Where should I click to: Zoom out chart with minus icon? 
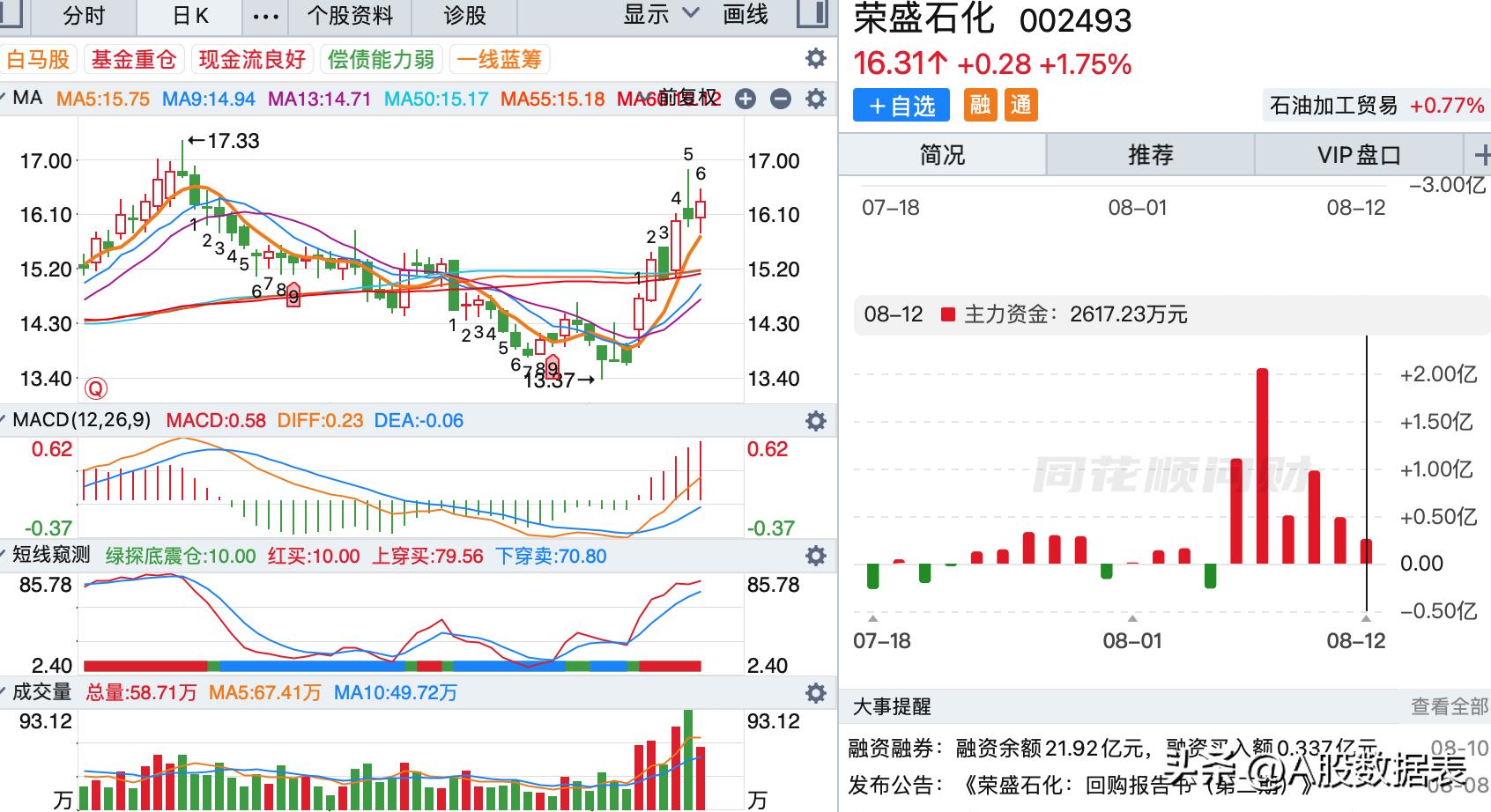[x=781, y=99]
